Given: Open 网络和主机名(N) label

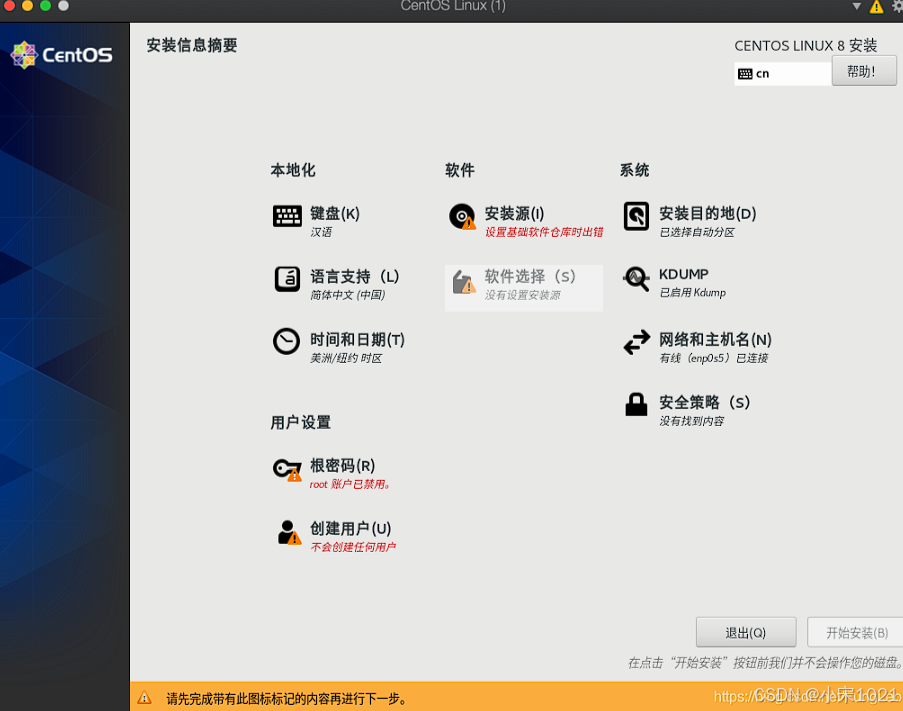Looking at the screenshot, I should coord(715,340).
